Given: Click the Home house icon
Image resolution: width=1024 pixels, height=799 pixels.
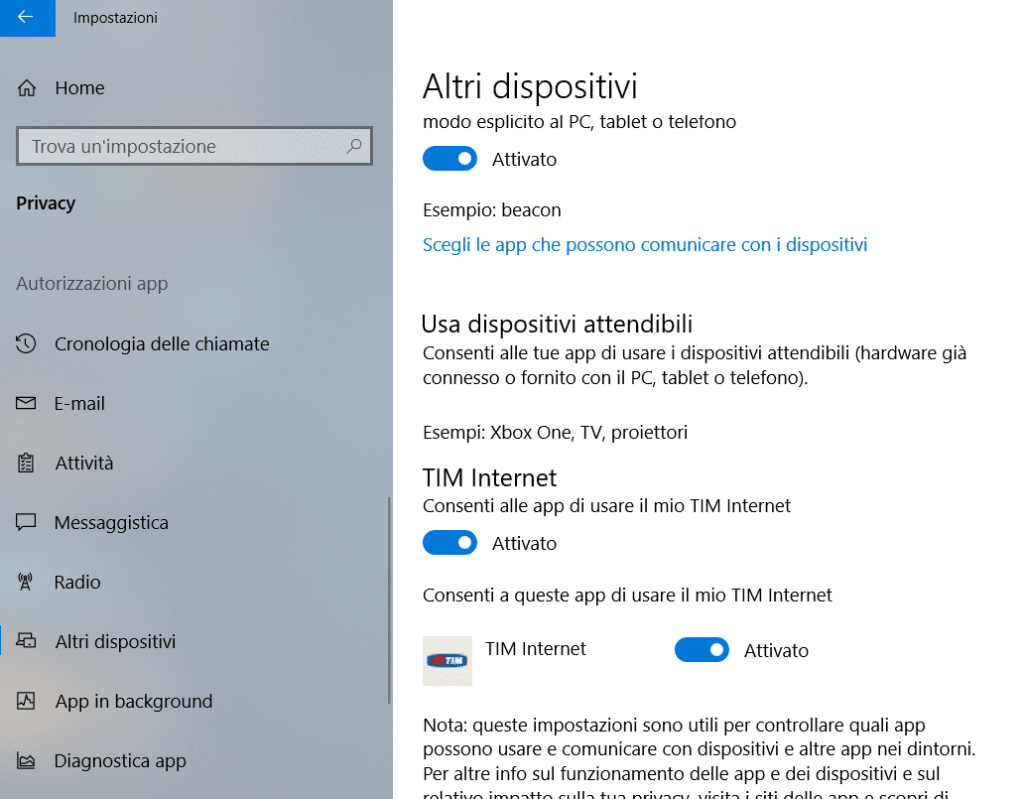Looking at the screenshot, I should [x=27, y=88].
